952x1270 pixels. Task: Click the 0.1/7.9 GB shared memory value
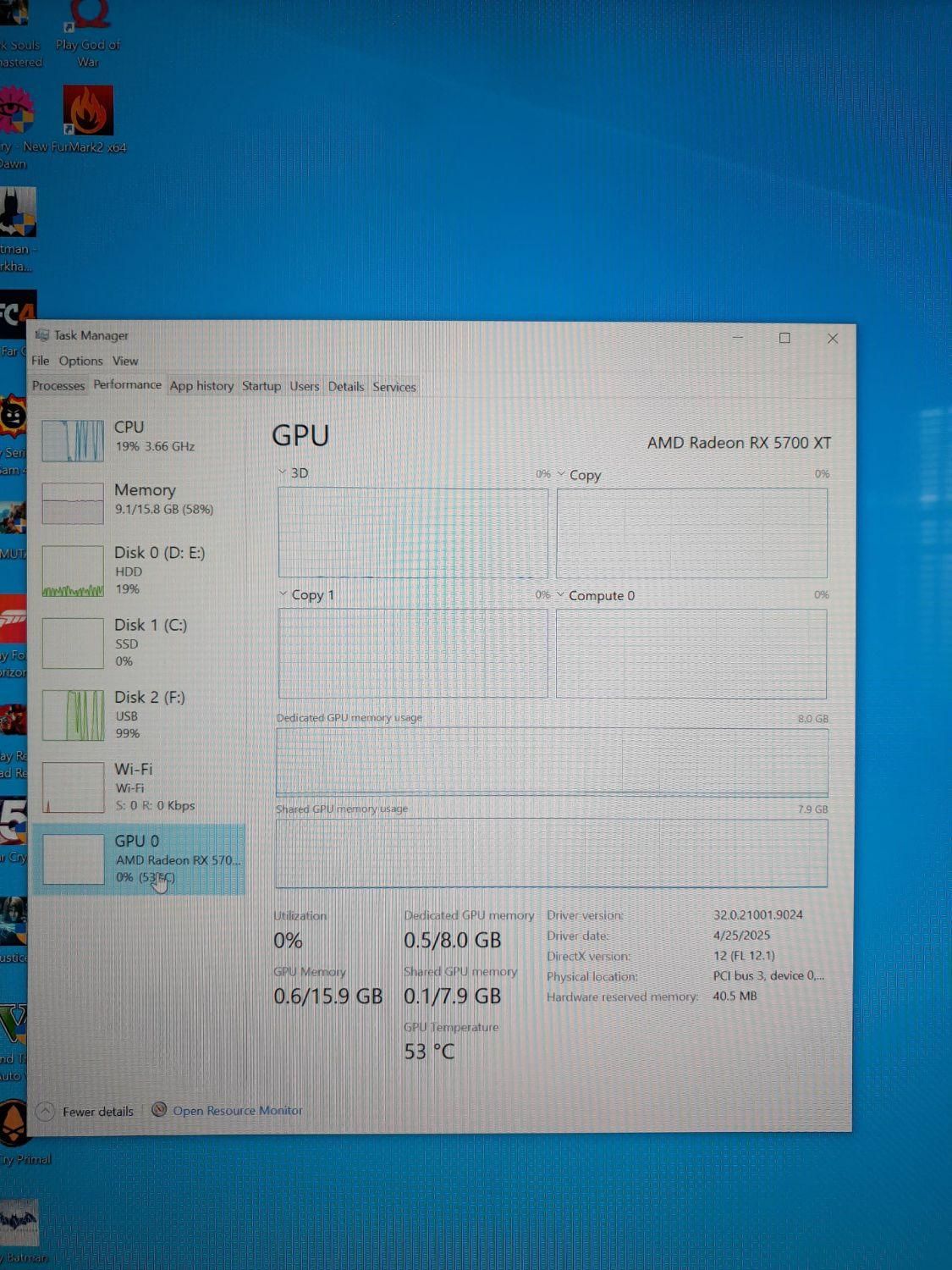click(453, 996)
